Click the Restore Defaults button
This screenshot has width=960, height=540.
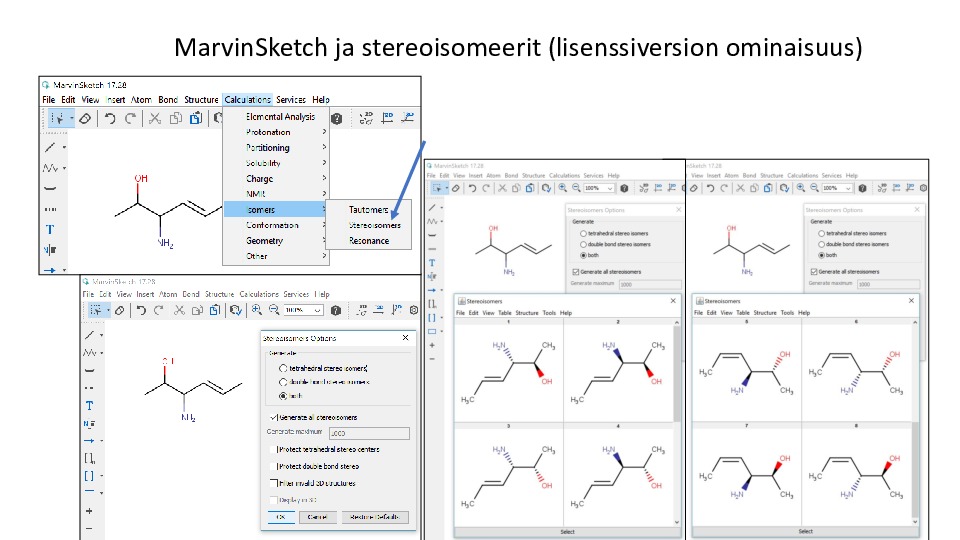(x=375, y=517)
